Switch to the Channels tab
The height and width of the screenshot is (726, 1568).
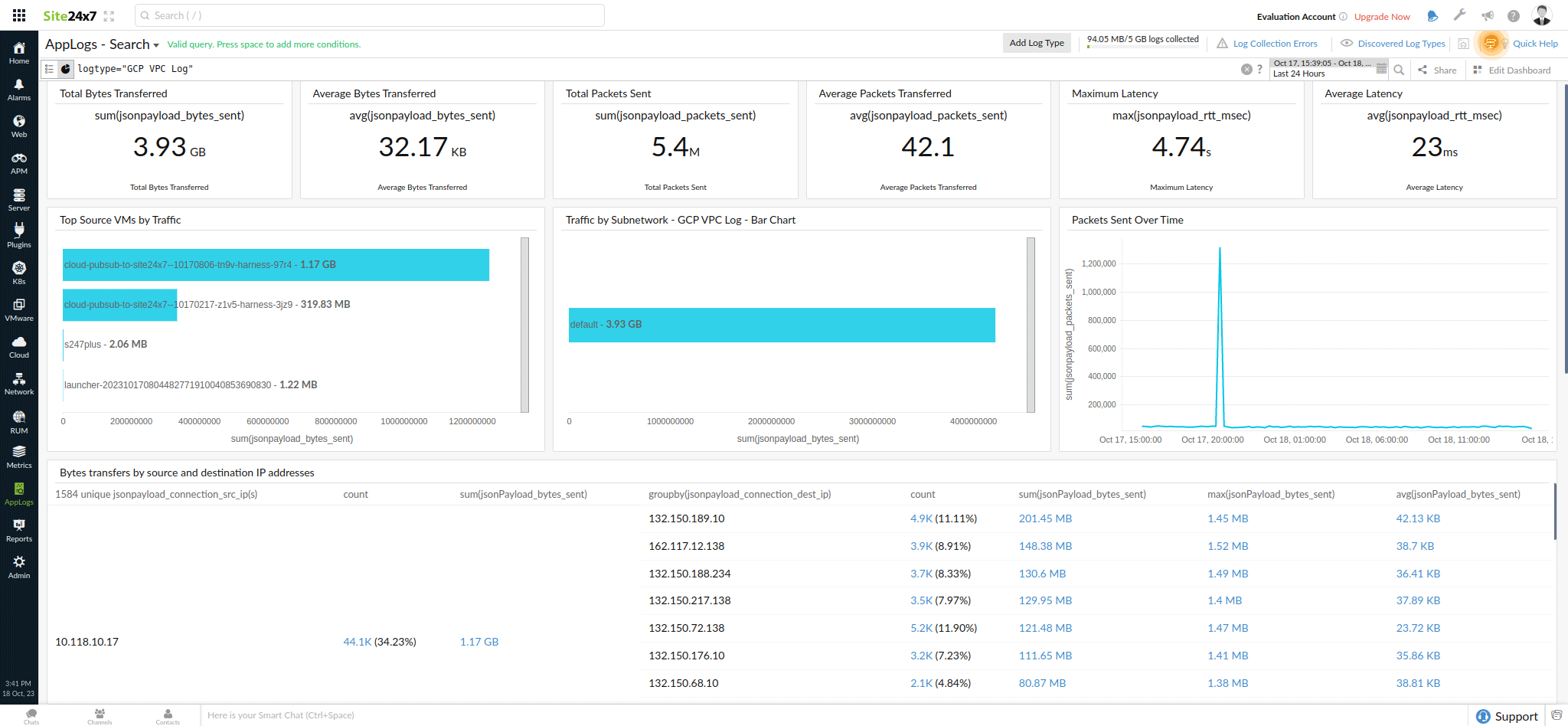click(100, 716)
